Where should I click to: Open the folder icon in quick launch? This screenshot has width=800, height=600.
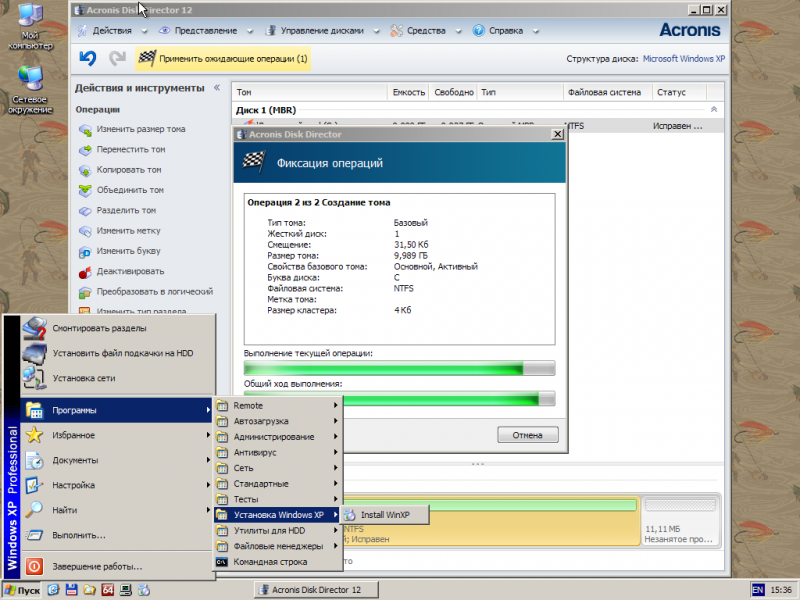pyautogui.click(x=89, y=590)
